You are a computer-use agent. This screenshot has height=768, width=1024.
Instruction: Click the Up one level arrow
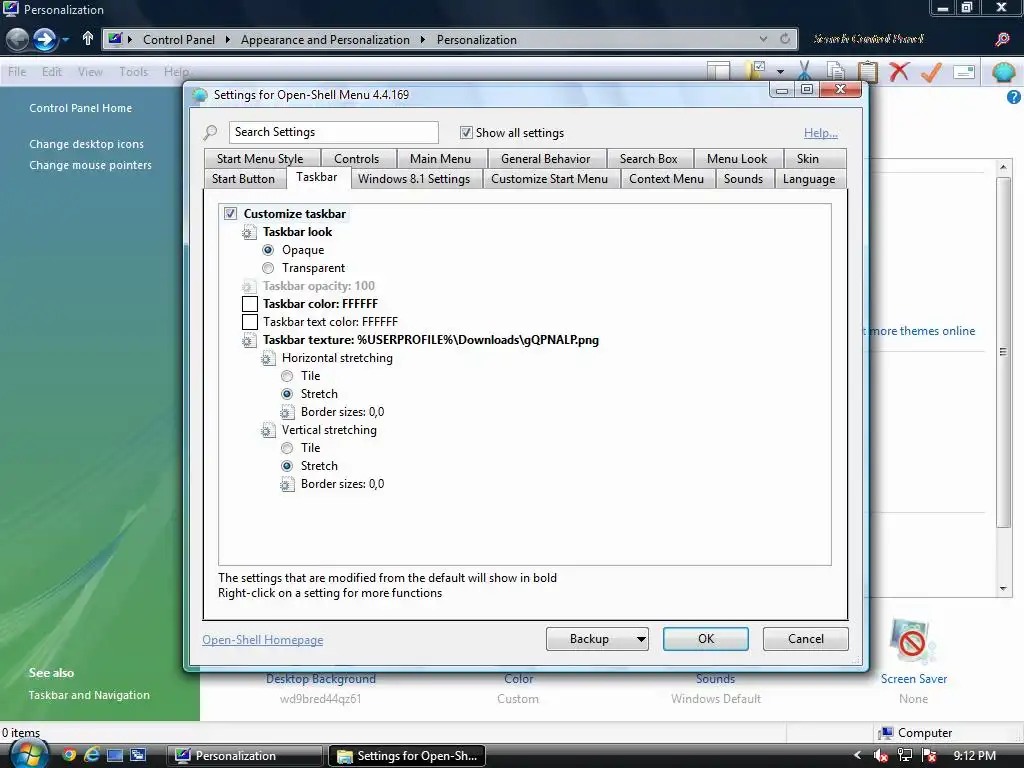click(88, 39)
